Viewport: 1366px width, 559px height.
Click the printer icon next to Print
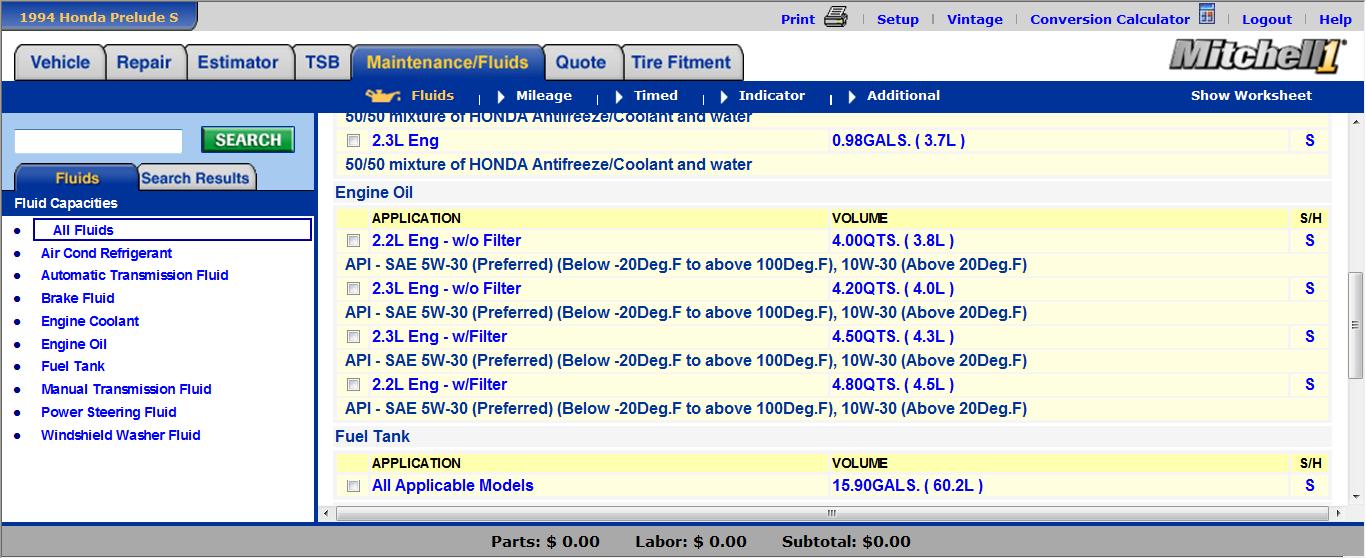[x=836, y=17]
